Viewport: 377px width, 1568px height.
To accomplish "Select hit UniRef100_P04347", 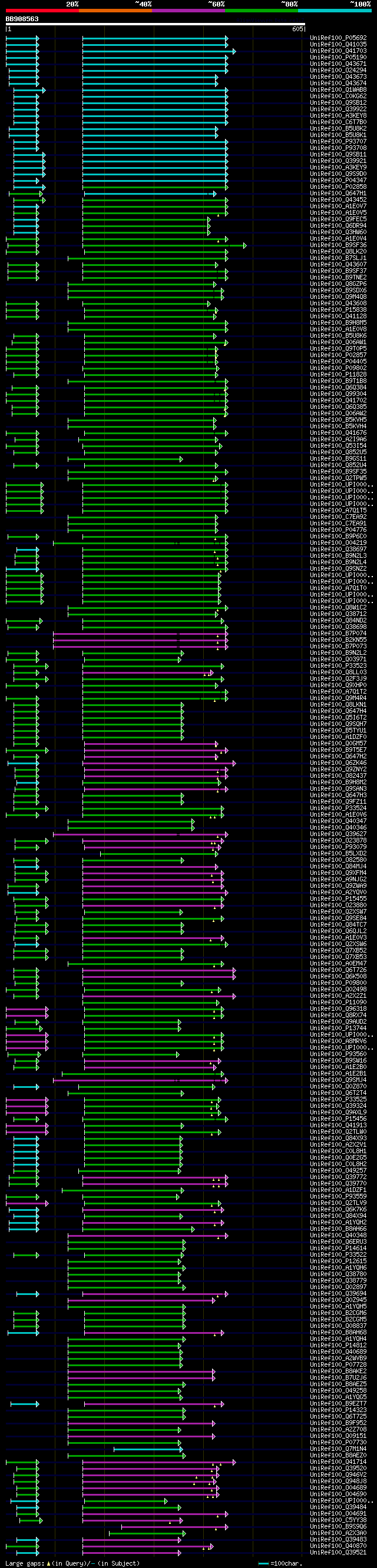I will pyautogui.click(x=338, y=181).
